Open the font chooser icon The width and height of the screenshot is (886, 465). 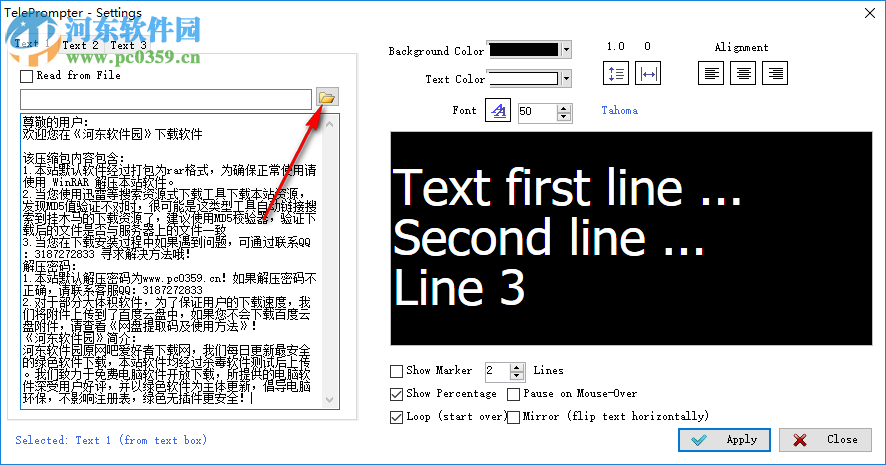click(498, 111)
